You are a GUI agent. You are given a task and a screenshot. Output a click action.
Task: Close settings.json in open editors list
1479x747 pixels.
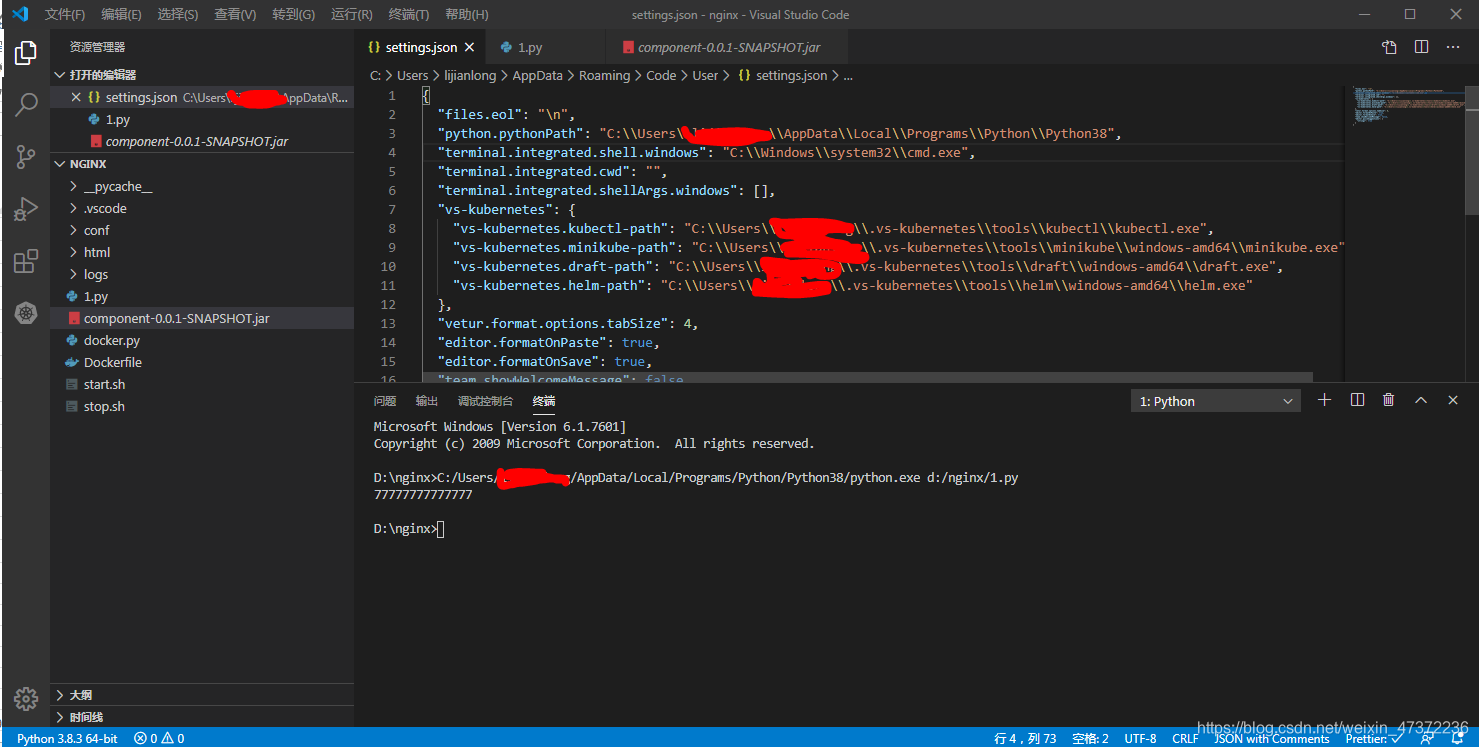pos(76,97)
